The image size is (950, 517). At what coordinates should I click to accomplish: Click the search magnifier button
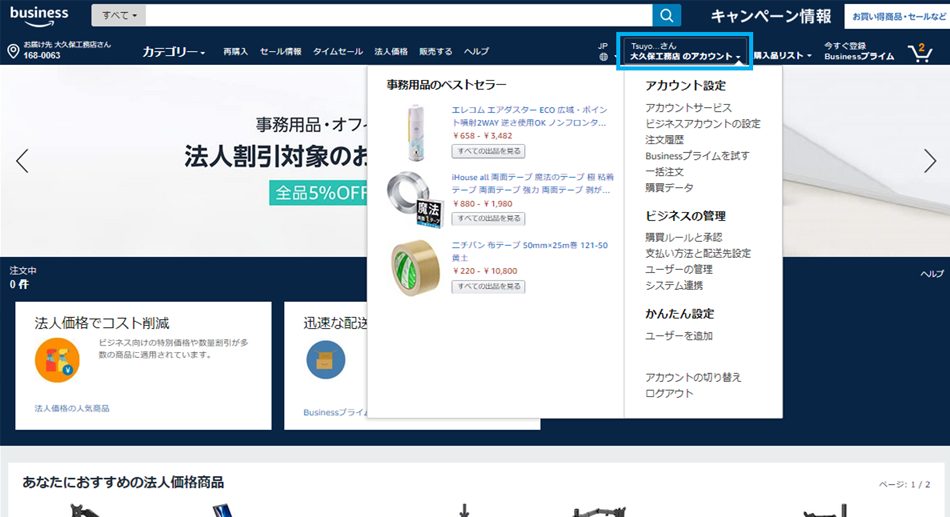(666, 15)
